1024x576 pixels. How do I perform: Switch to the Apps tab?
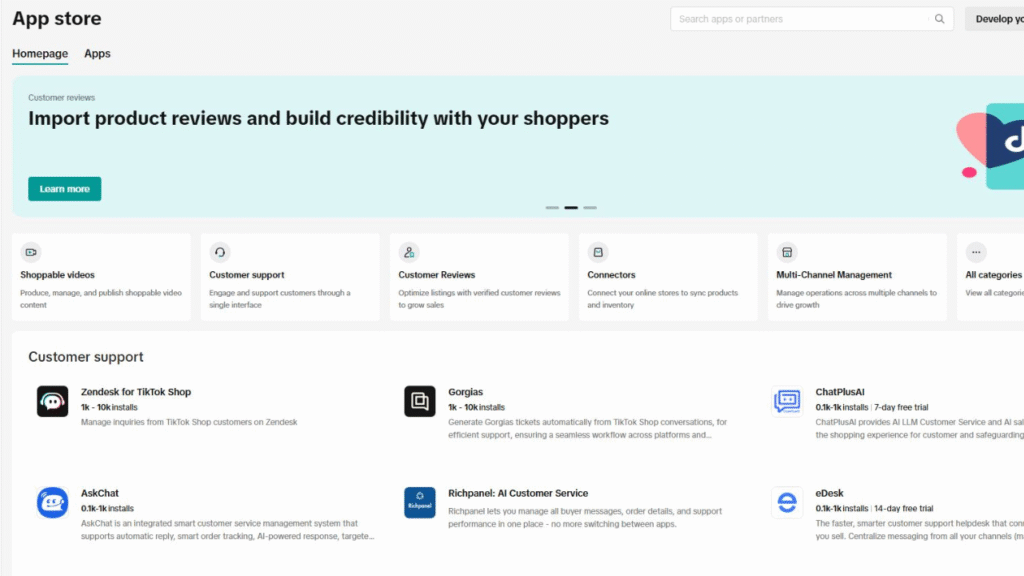point(97,54)
